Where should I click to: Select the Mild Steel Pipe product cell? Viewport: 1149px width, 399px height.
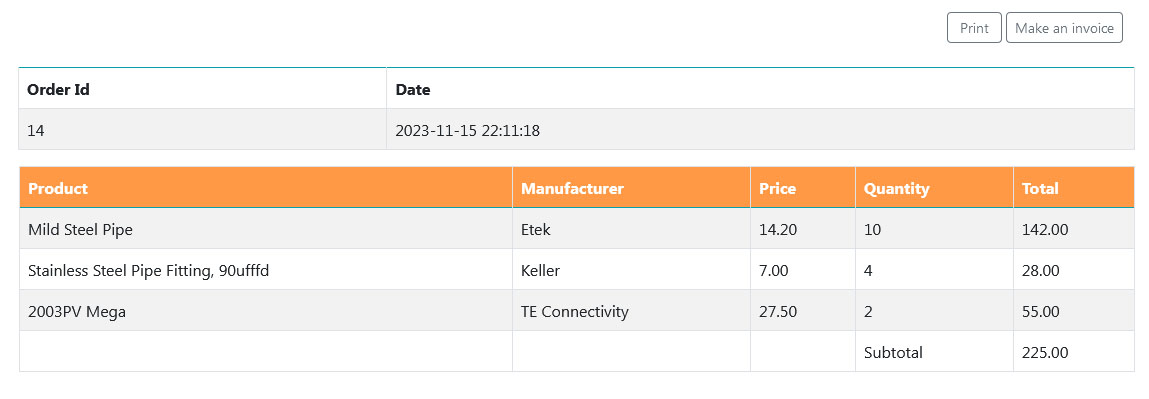[266, 229]
